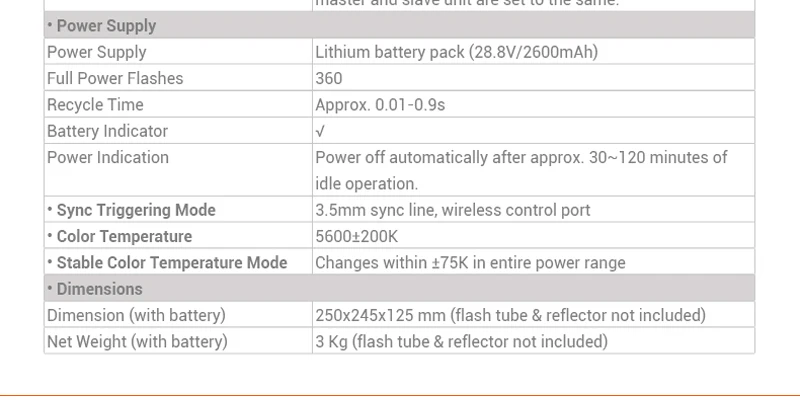Select the Dimension (with battery) label
The width and height of the screenshot is (800, 413).
[x=136, y=315]
